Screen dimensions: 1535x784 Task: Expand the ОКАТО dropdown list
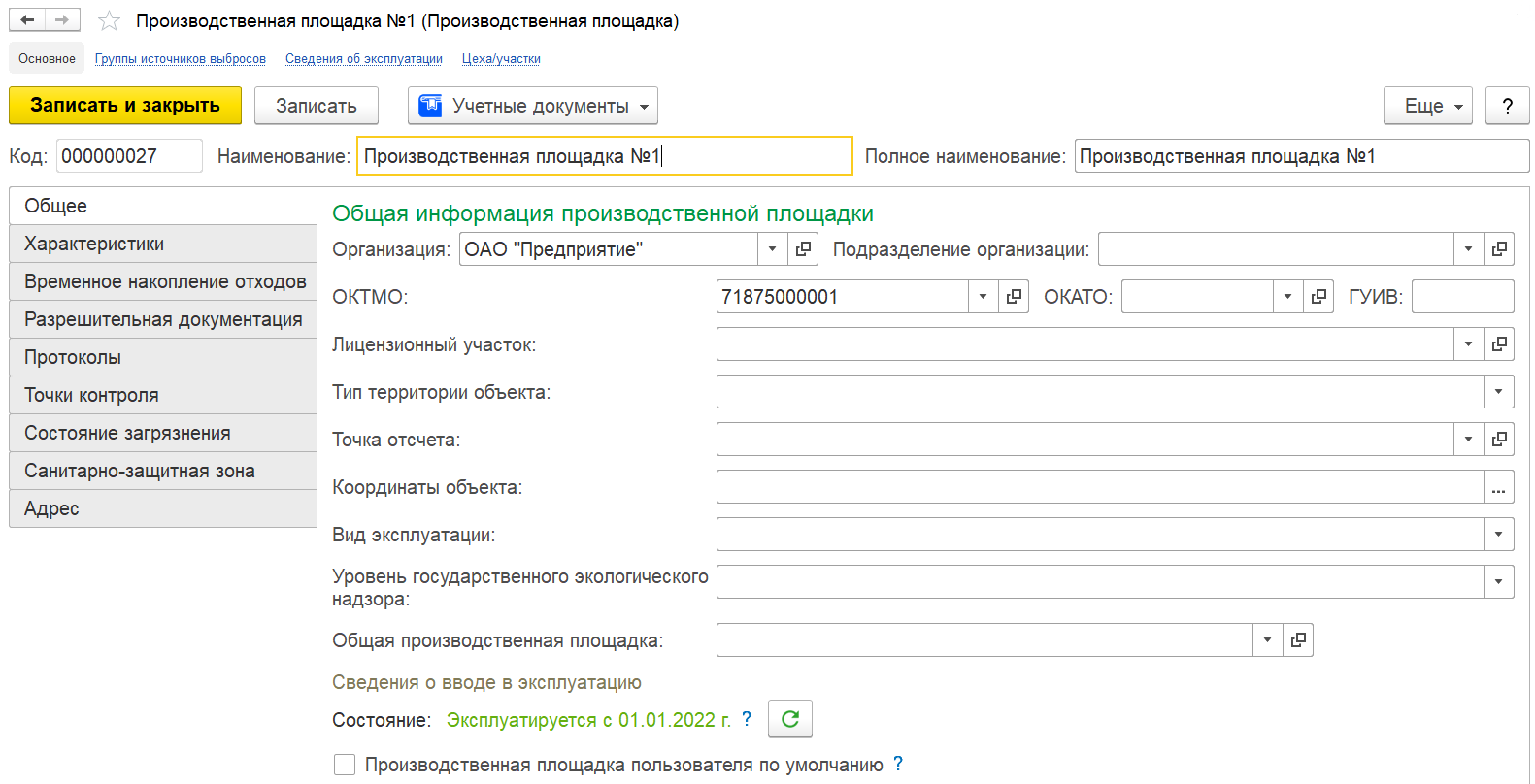pos(1287,297)
